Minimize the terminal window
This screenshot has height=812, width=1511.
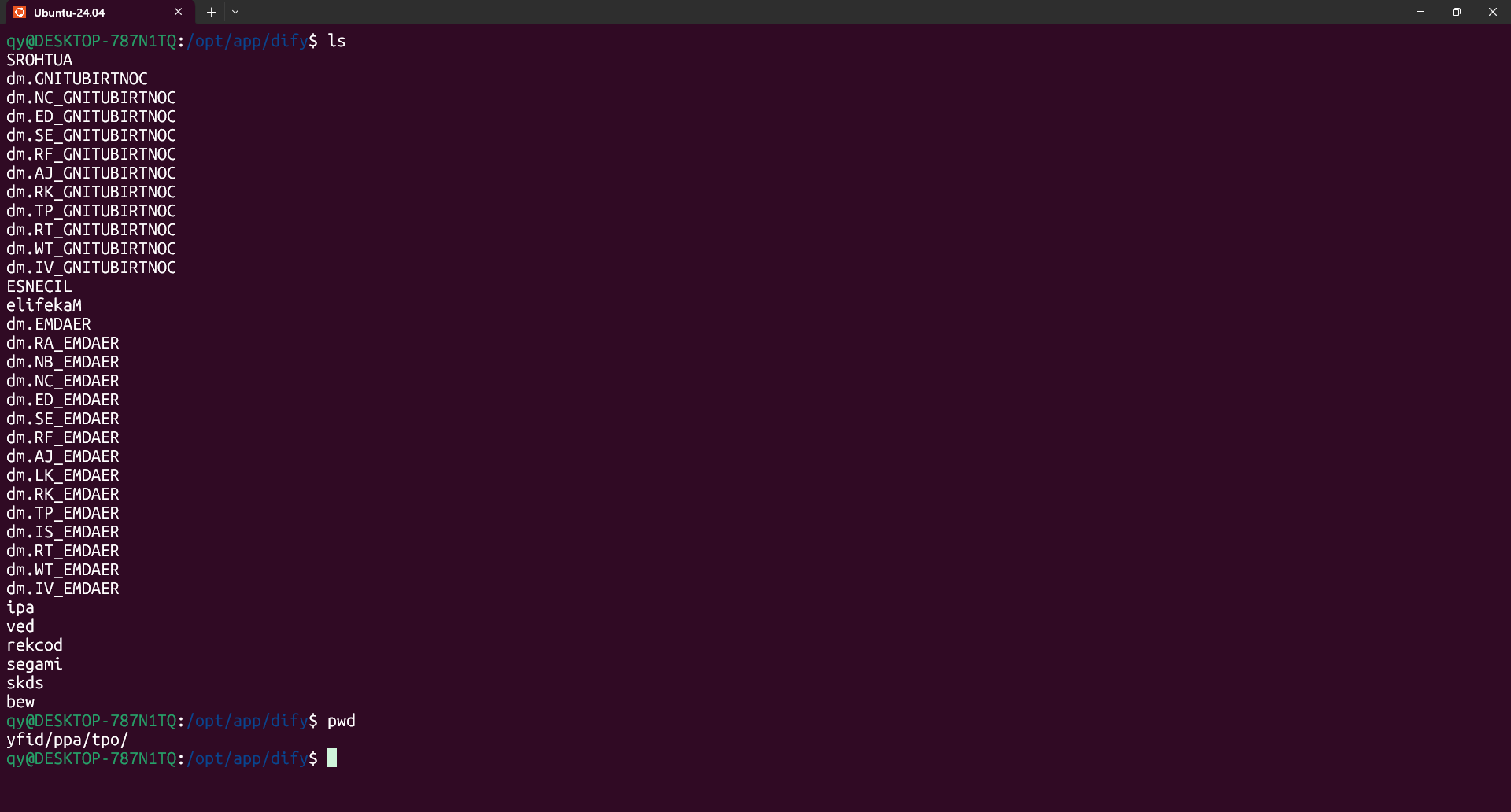point(1420,12)
